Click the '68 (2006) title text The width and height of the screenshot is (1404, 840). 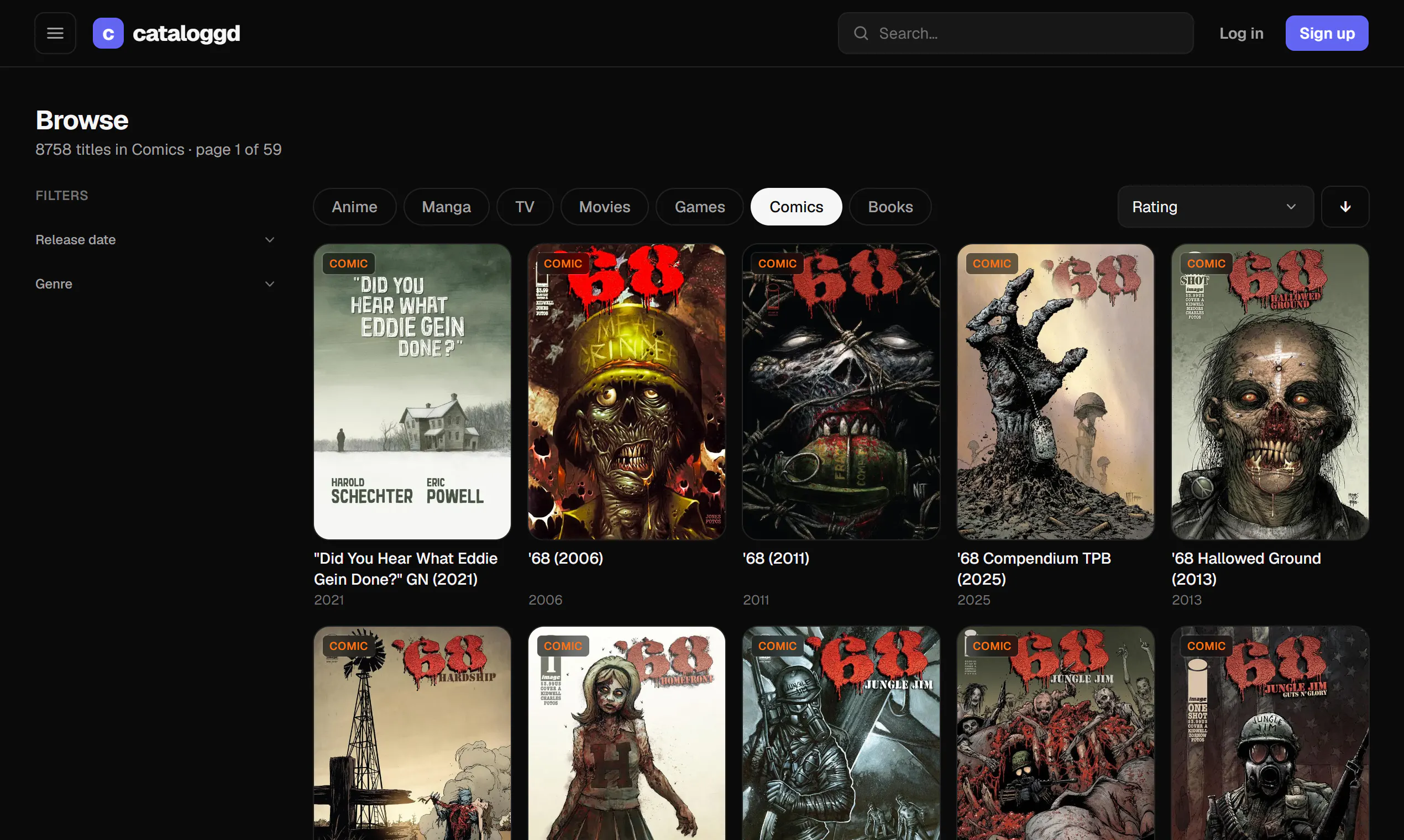coord(565,559)
